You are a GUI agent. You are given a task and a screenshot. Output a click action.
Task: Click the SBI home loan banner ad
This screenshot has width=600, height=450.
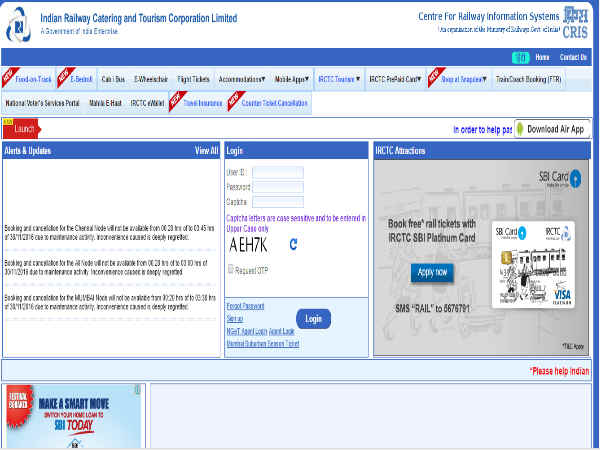click(x=74, y=416)
